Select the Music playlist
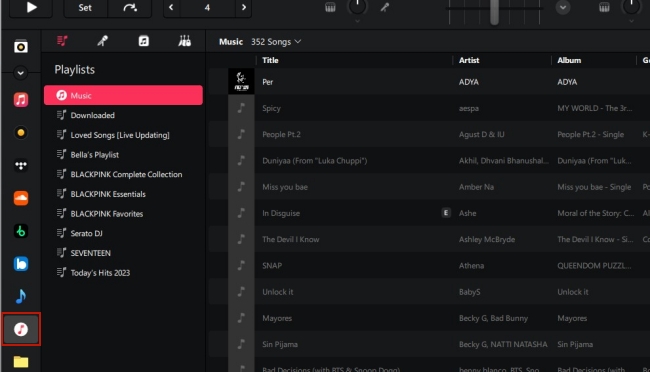The width and height of the screenshot is (650, 372). (123, 95)
